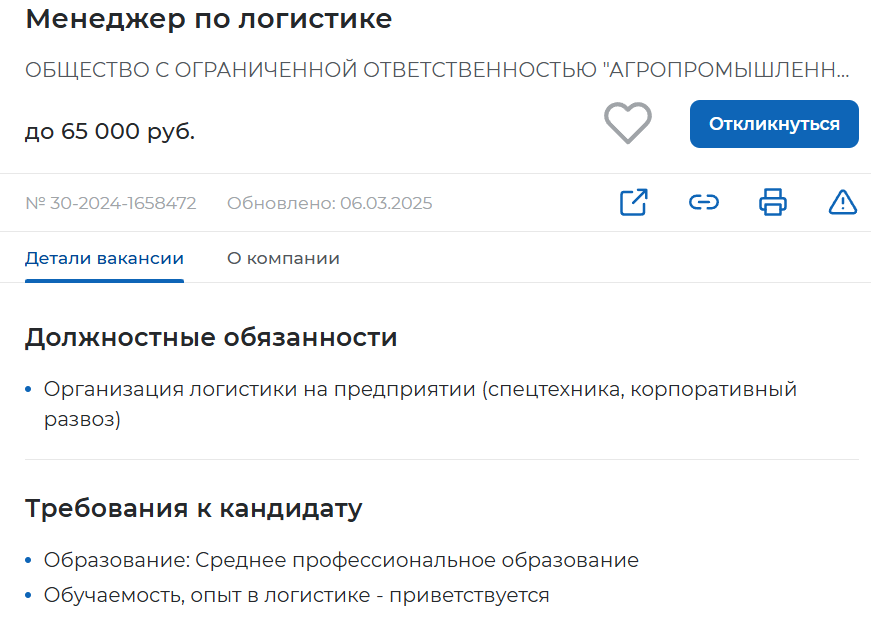Copy vacancy link using chain icon
871x624 pixels.
pos(704,202)
